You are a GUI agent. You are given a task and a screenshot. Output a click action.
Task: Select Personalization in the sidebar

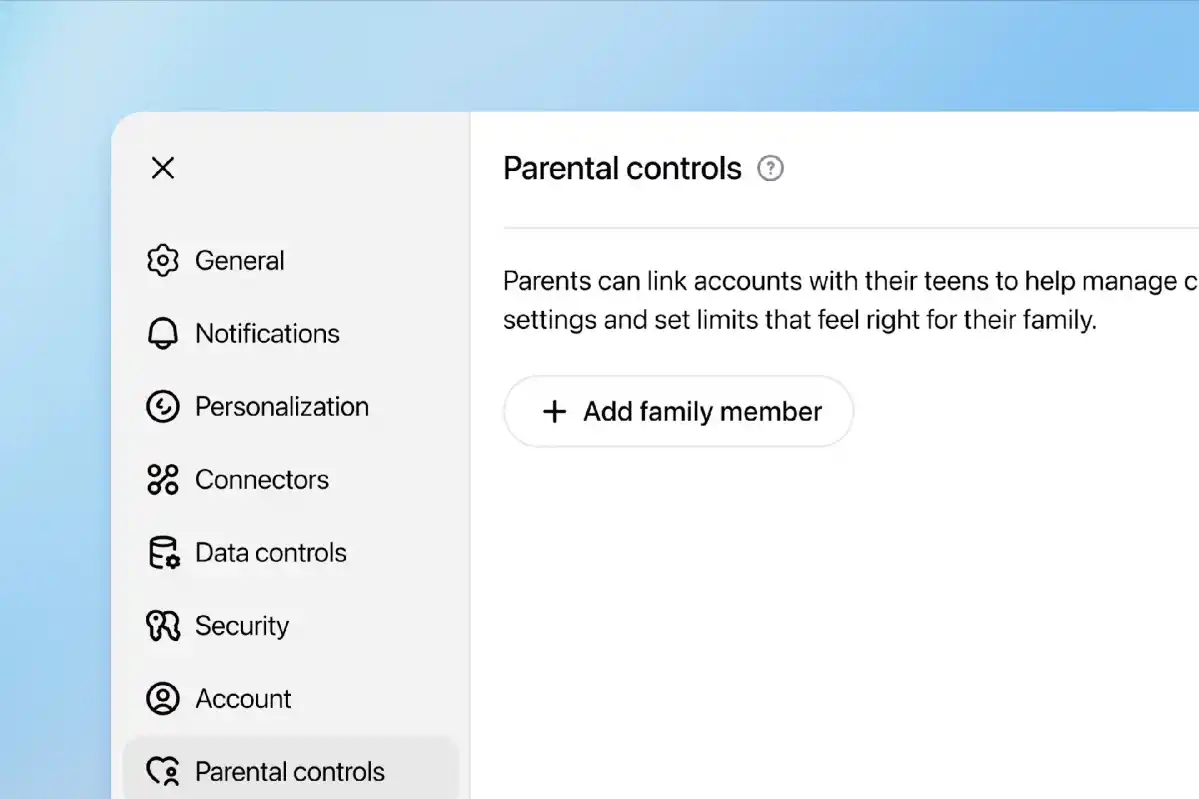pos(282,406)
